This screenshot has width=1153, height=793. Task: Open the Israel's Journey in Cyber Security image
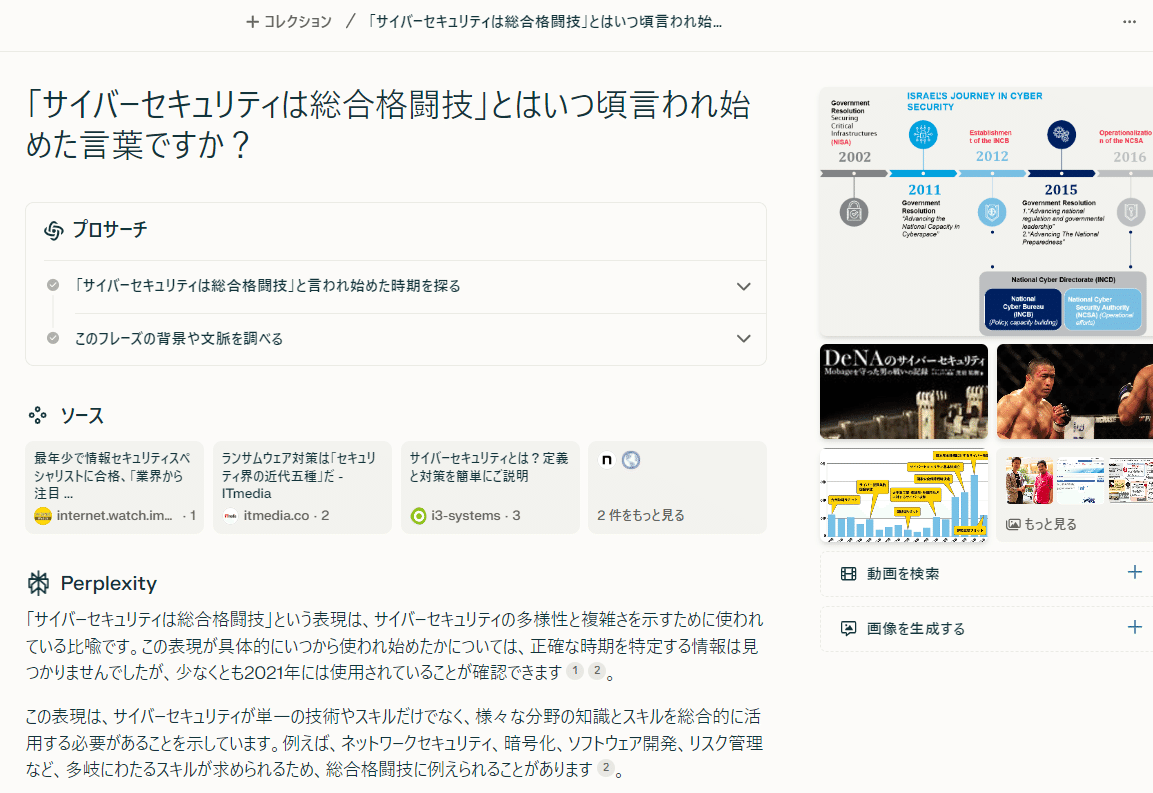986,212
